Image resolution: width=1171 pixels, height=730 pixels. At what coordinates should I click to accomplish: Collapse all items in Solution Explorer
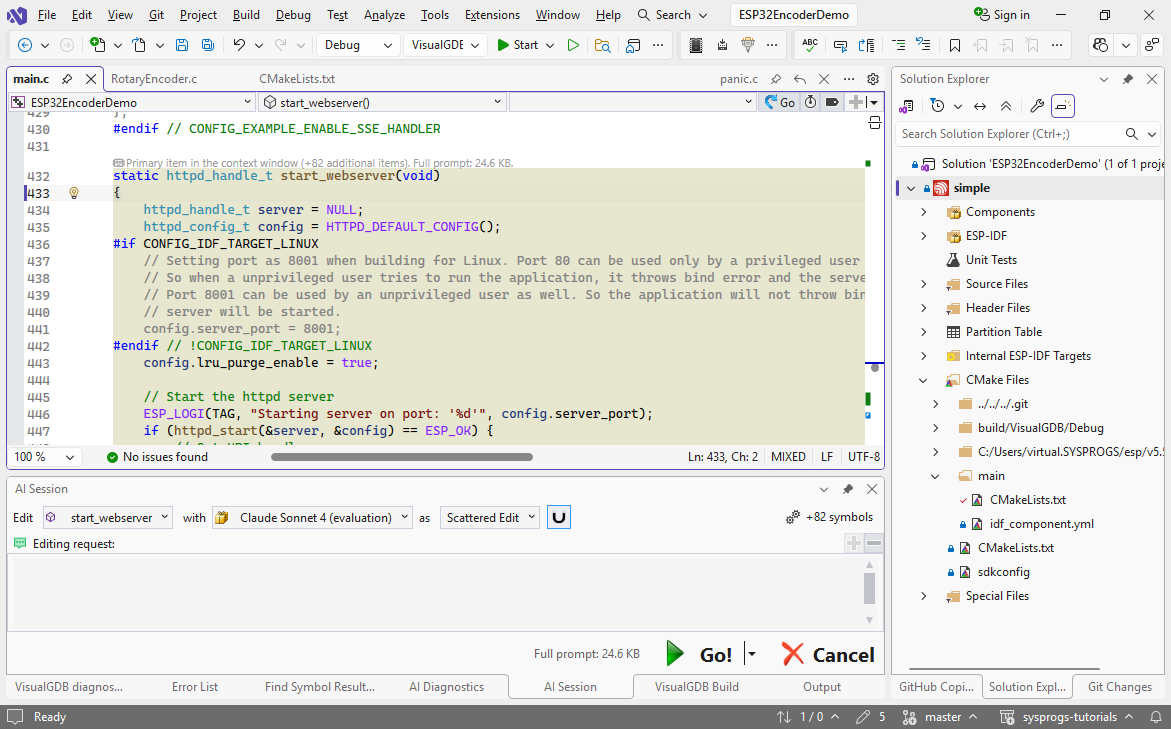point(1006,106)
